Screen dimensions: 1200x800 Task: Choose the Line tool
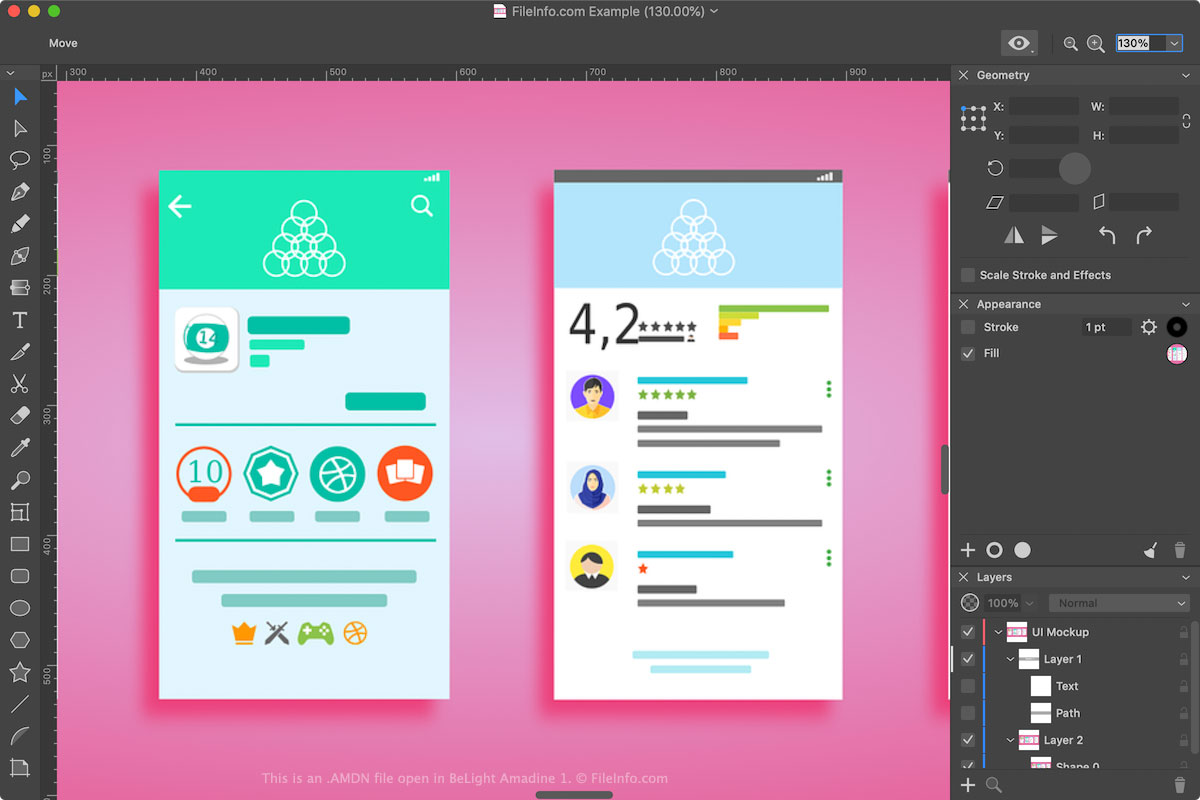pyautogui.click(x=20, y=704)
